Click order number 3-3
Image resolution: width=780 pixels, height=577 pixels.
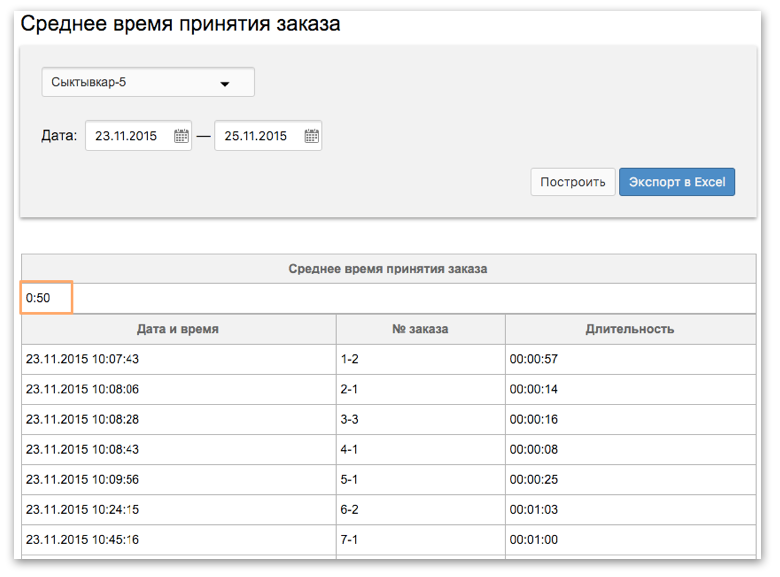pyautogui.click(x=349, y=419)
